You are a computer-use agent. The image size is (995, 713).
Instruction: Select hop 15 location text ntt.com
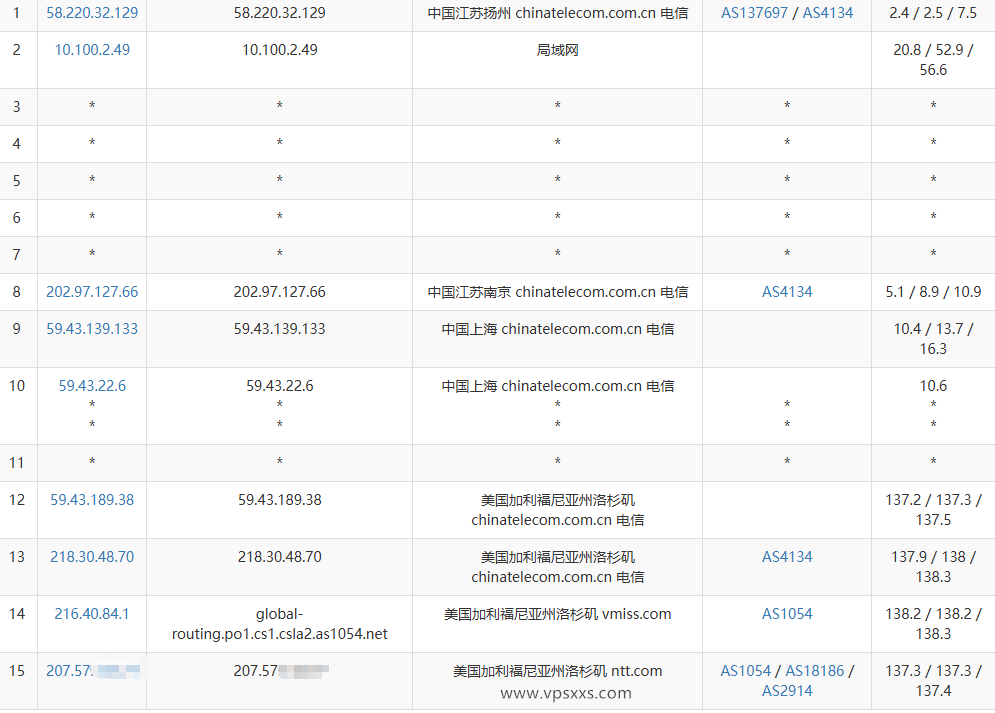636,671
